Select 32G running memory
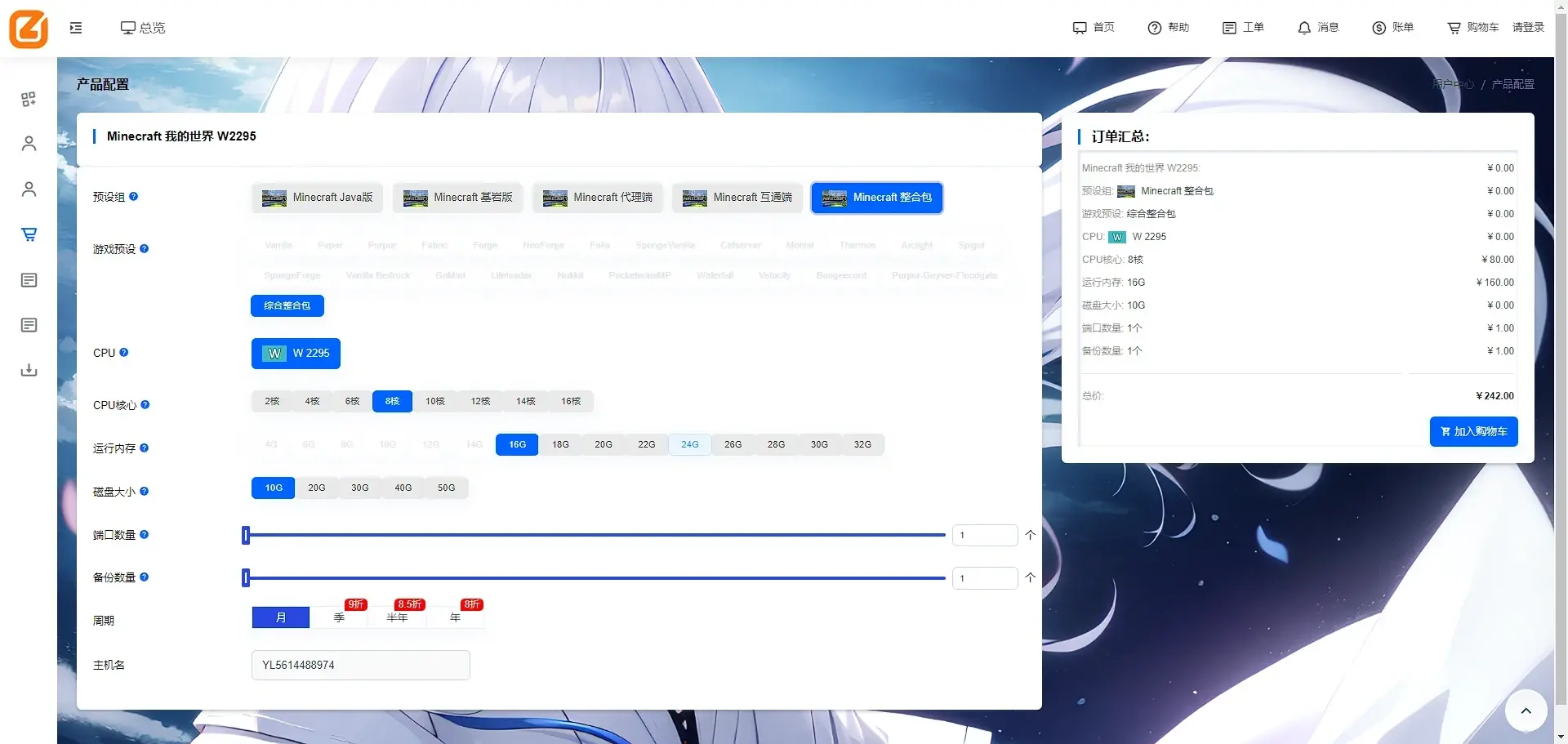This screenshot has width=1568, height=744. click(x=862, y=444)
